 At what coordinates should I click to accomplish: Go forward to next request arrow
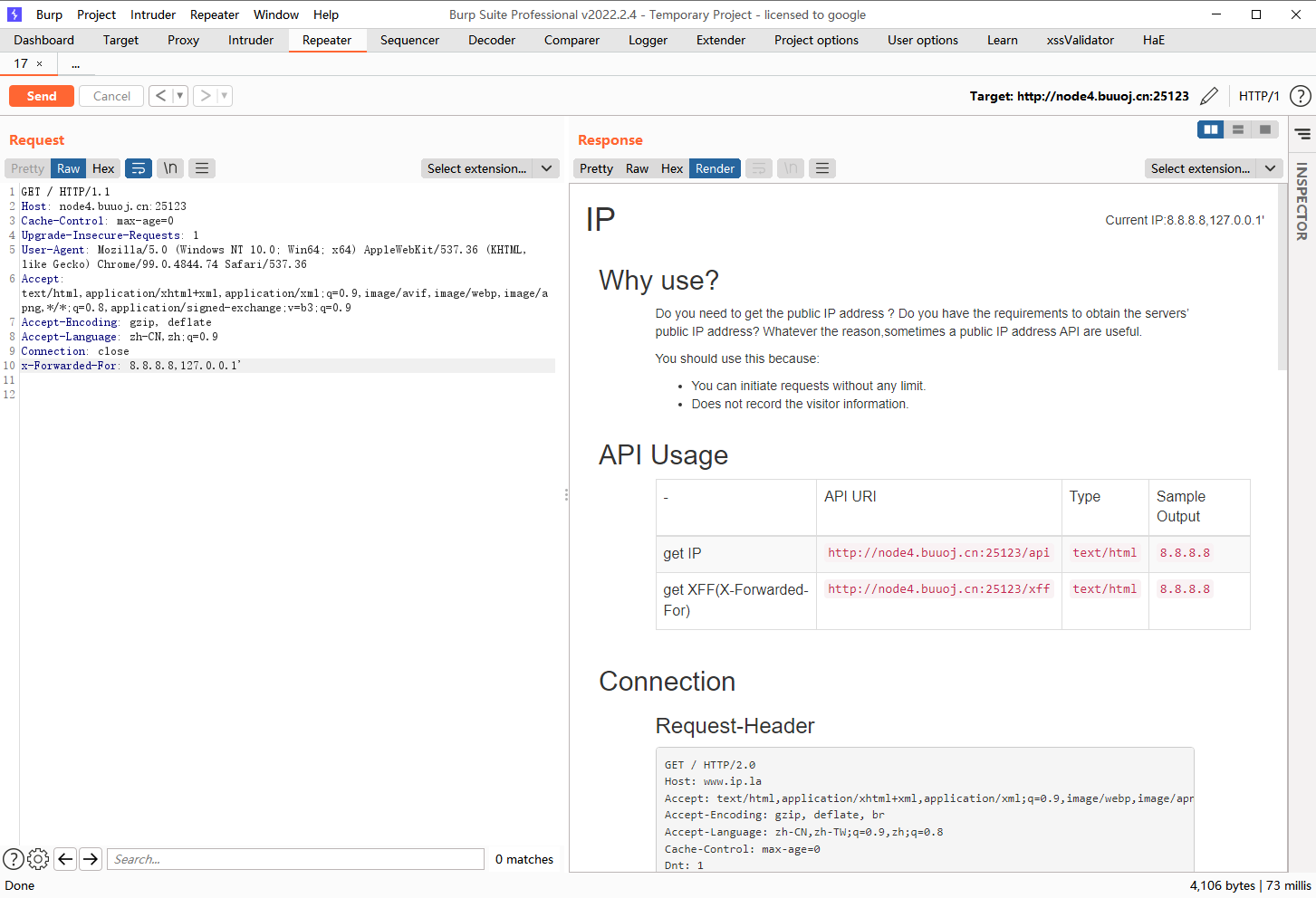tap(206, 96)
